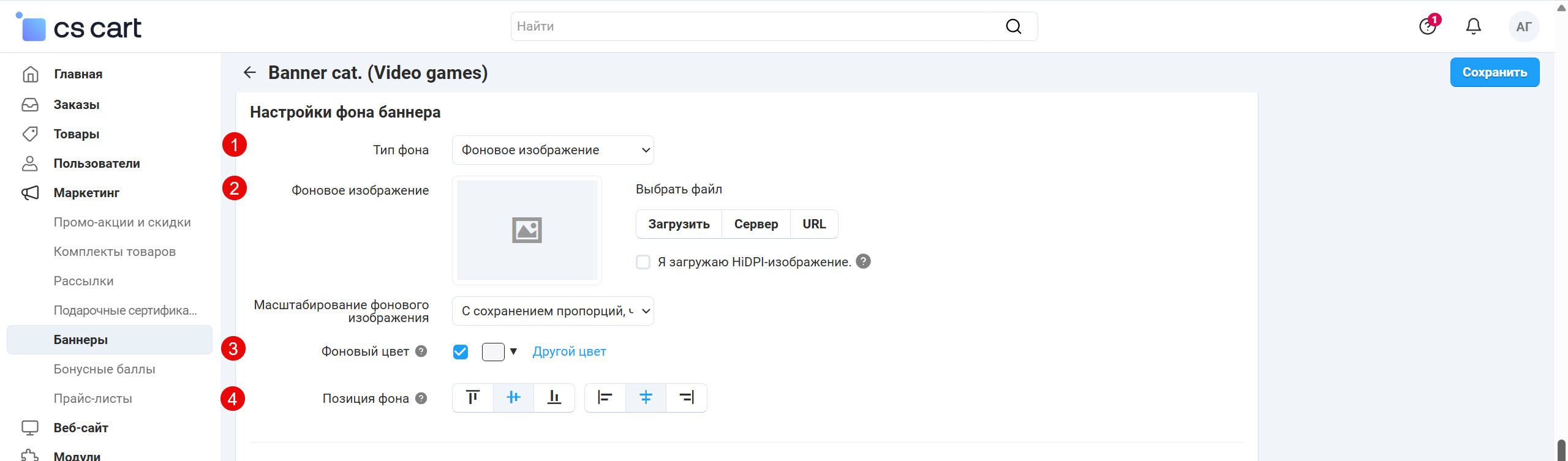Open Модули in the sidebar
Image resolution: width=1568 pixels, height=461 pixels.
(77, 456)
